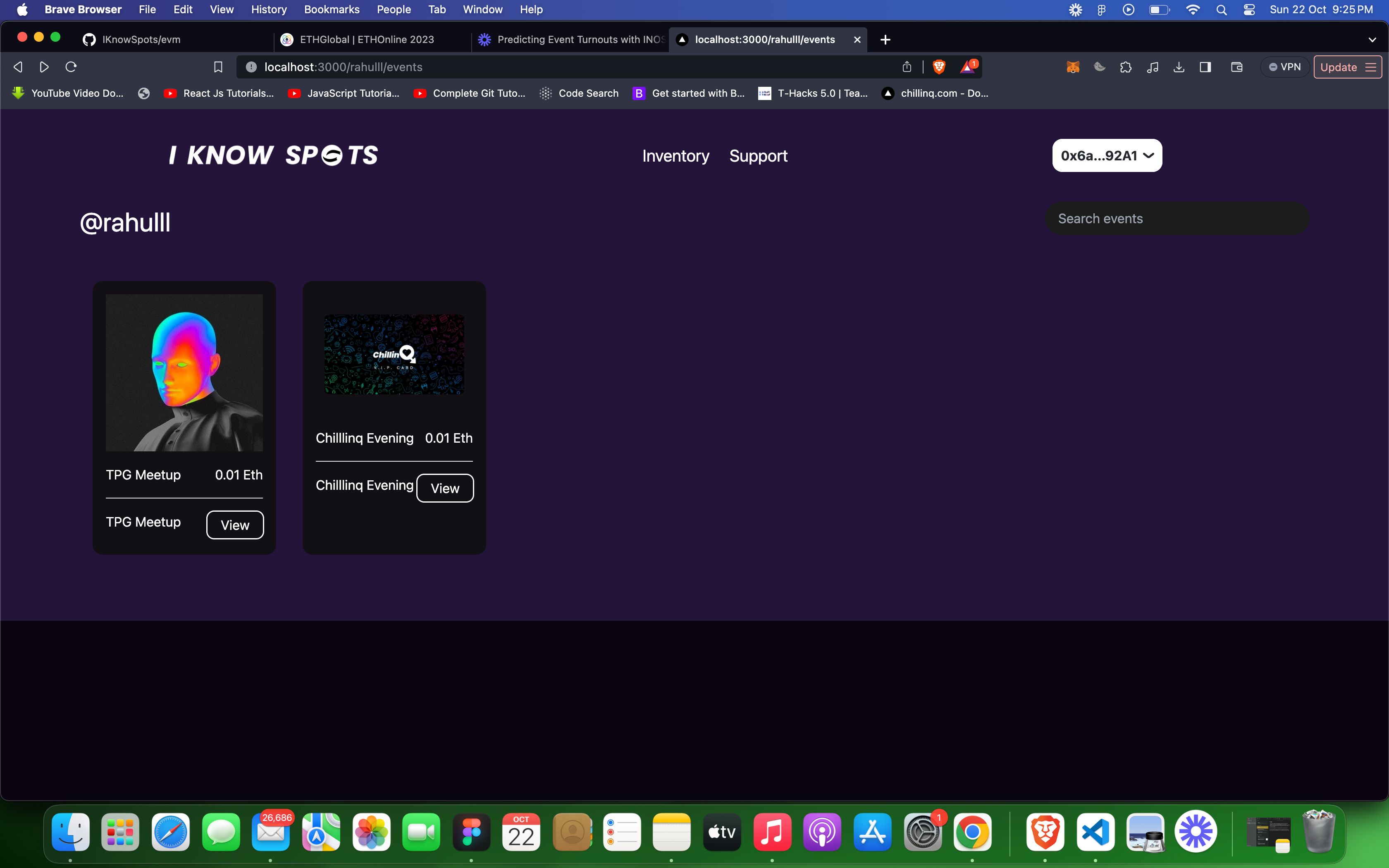This screenshot has width=1389, height=868.
Task: Click View button on TPG Meetup card
Action: [235, 525]
